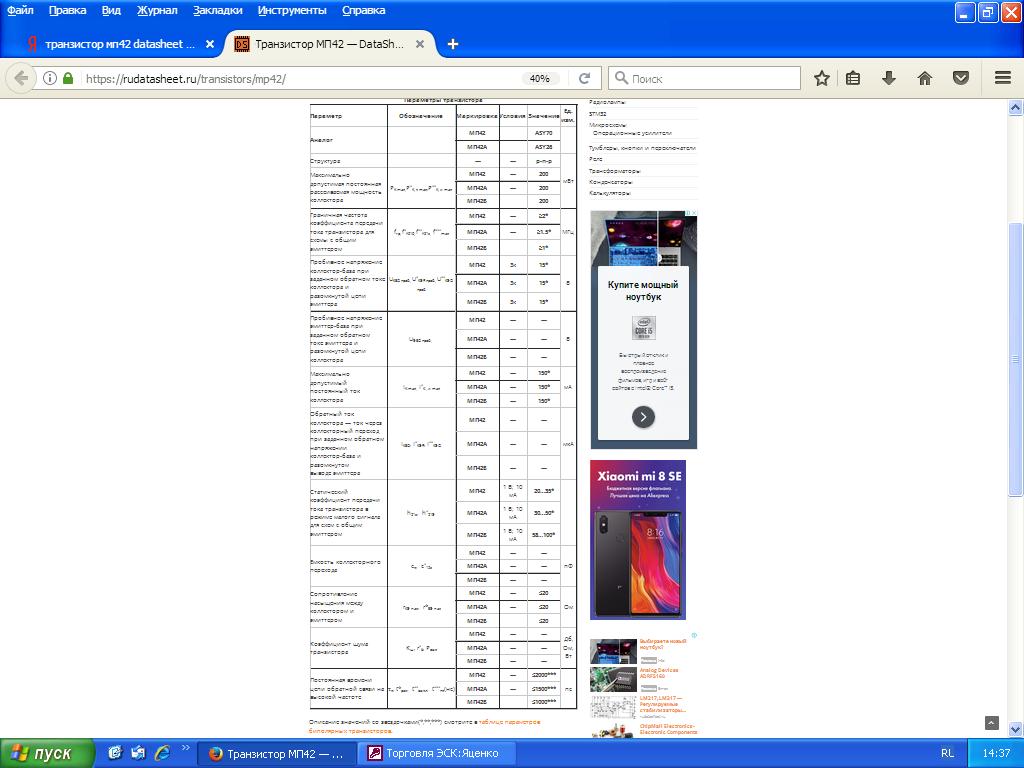The image size is (1024, 768).
Task: Switch to the Yandex search results tab
Action: coord(115,44)
